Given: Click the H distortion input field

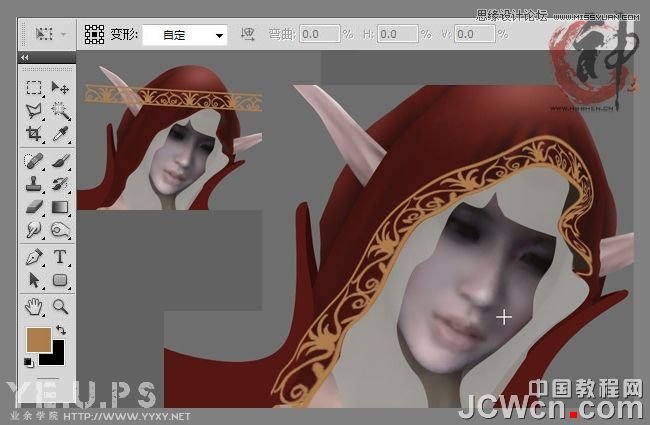Looking at the screenshot, I should click(397, 34).
